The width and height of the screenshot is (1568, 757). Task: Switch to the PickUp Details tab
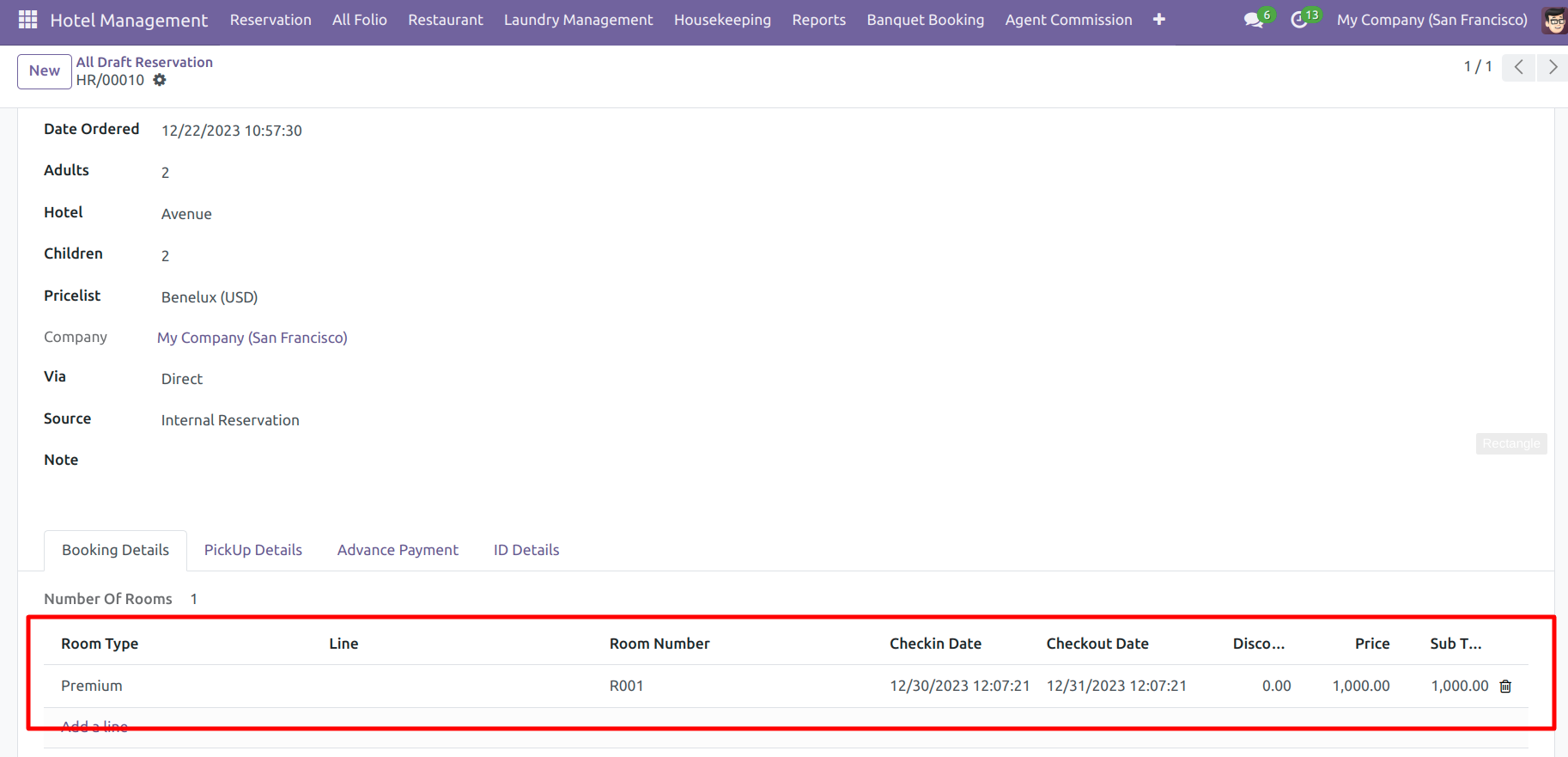252,550
